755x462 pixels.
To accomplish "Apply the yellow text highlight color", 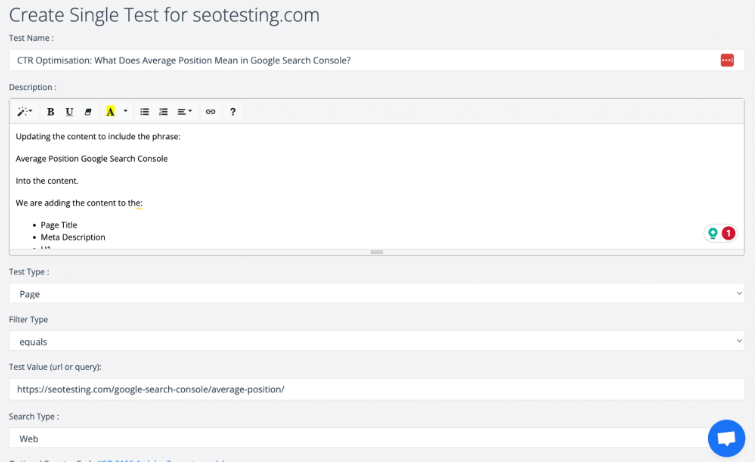I will point(110,112).
